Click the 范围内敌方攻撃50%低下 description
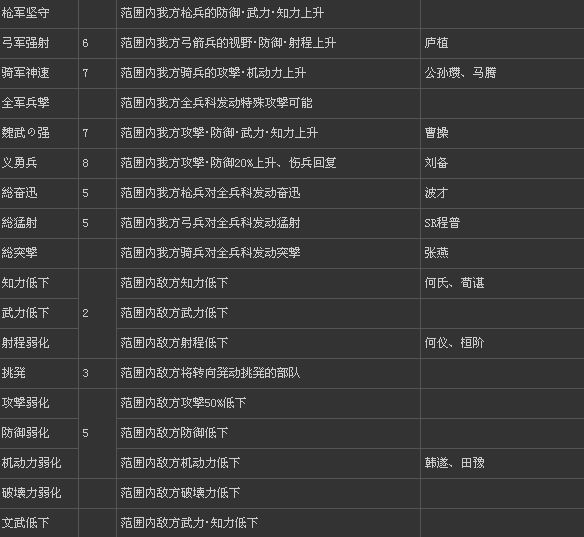This screenshot has height=537, width=584. [183, 403]
